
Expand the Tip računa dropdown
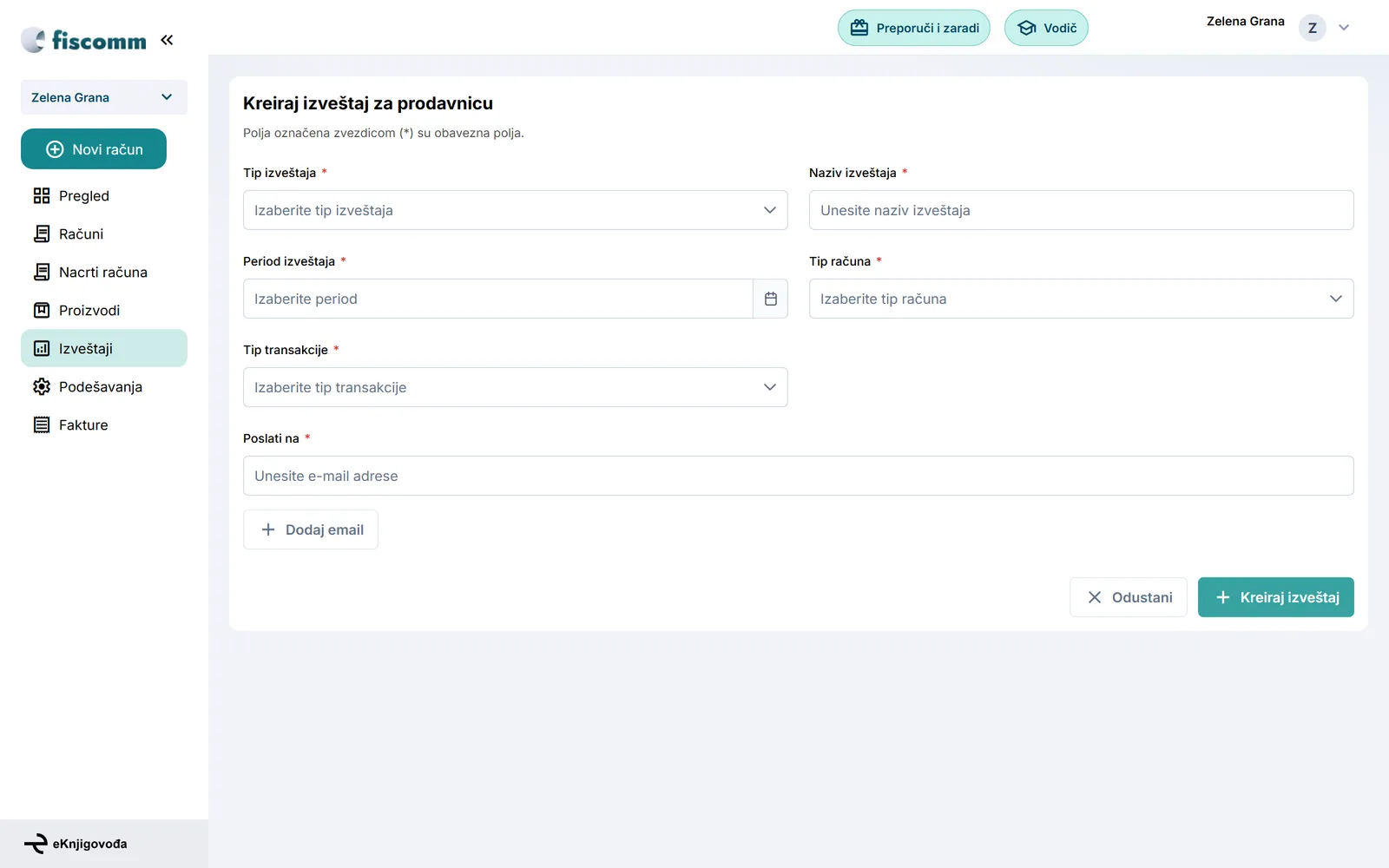point(1082,299)
